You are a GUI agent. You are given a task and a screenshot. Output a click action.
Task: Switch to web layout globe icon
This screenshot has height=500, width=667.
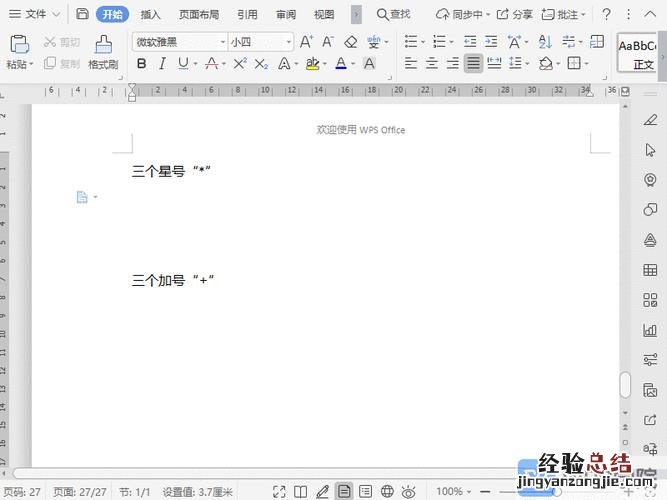(387, 491)
